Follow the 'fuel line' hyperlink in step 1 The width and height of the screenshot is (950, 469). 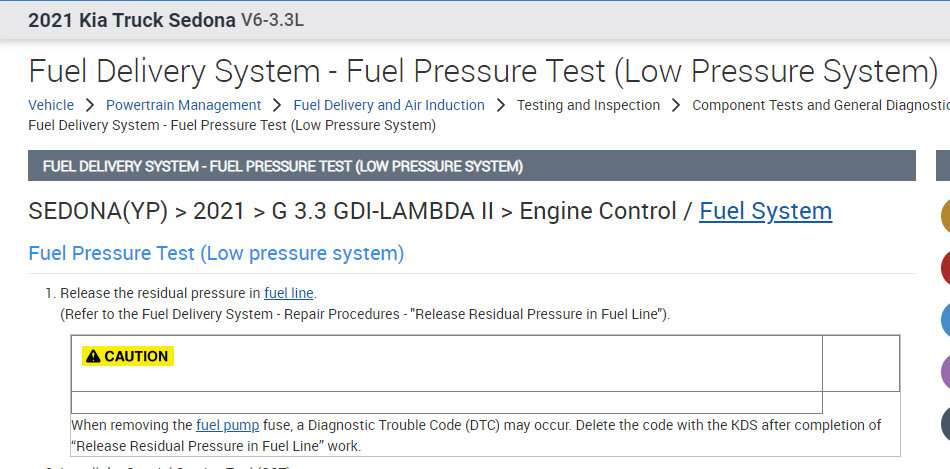[x=288, y=293]
